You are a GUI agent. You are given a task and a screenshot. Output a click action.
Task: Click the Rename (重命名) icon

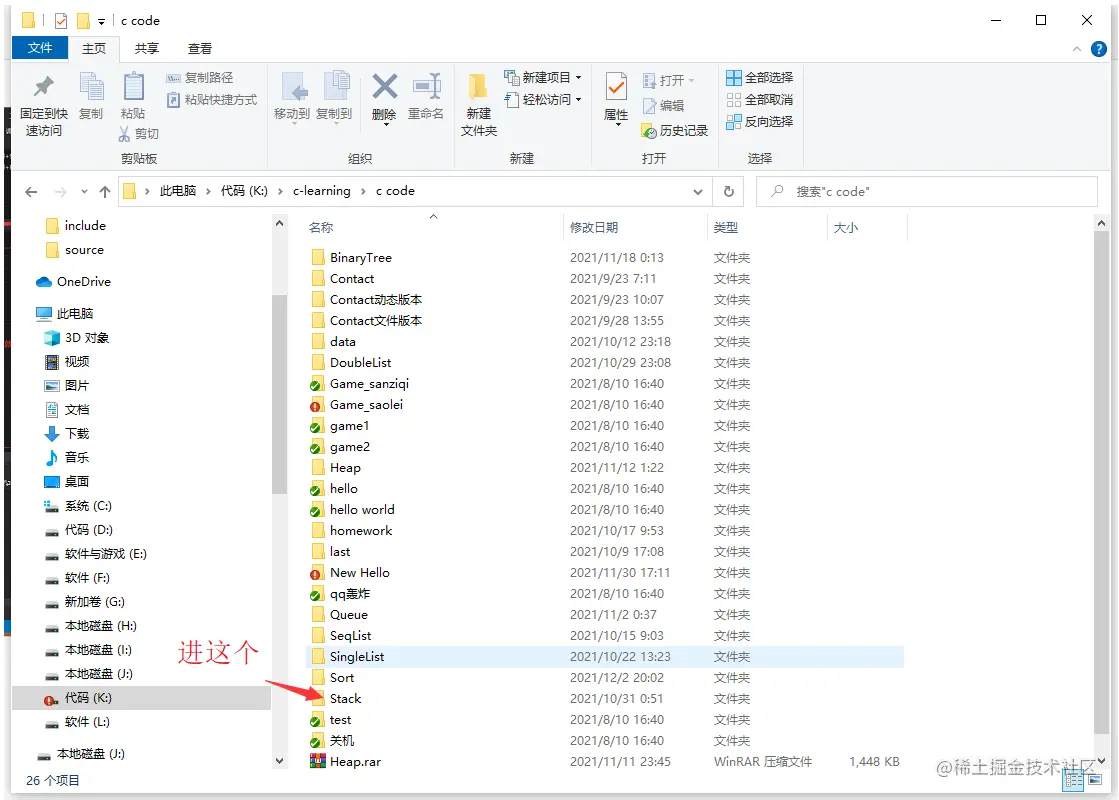[427, 87]
